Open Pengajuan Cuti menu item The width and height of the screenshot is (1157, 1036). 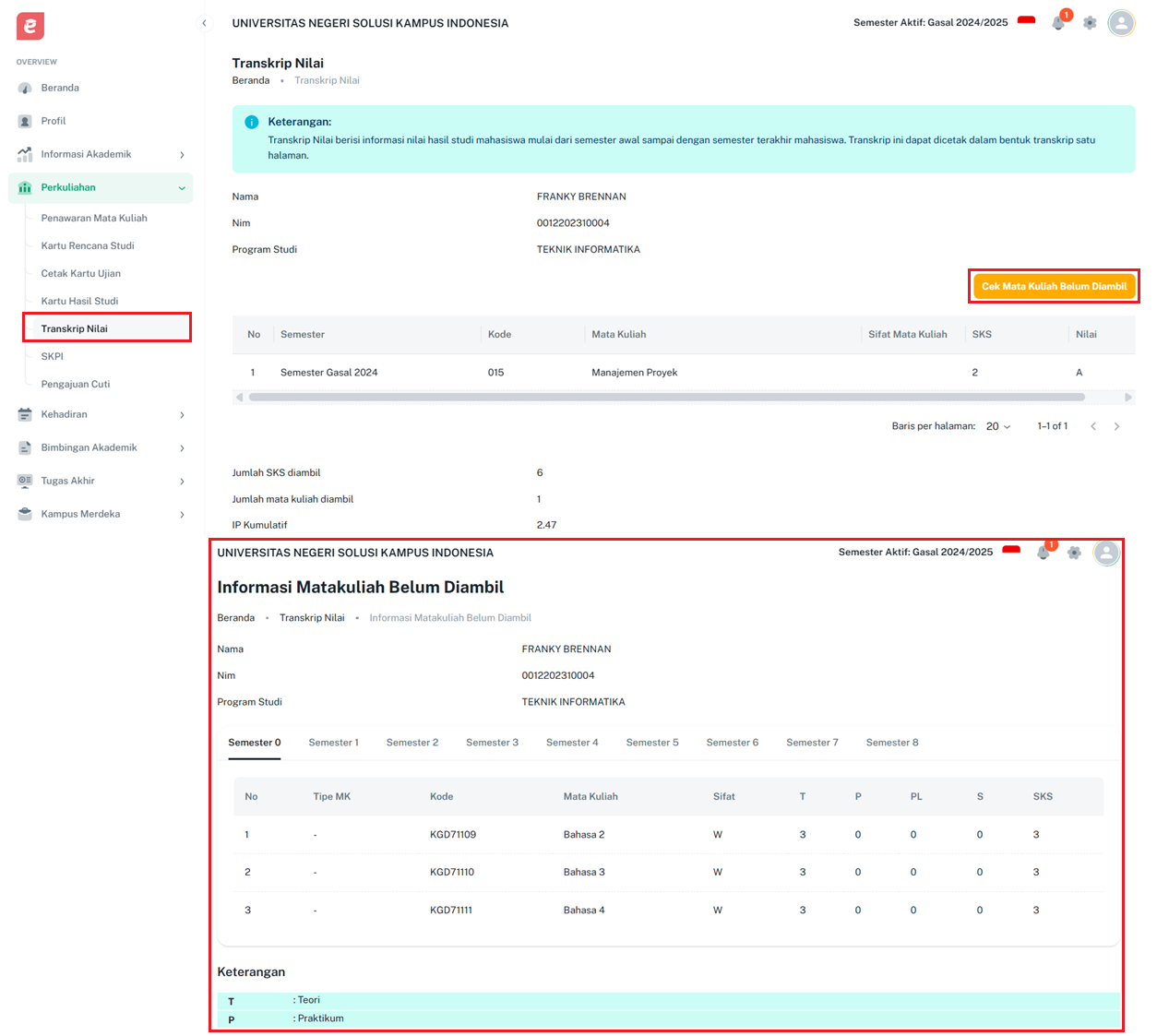coord(76,385)
